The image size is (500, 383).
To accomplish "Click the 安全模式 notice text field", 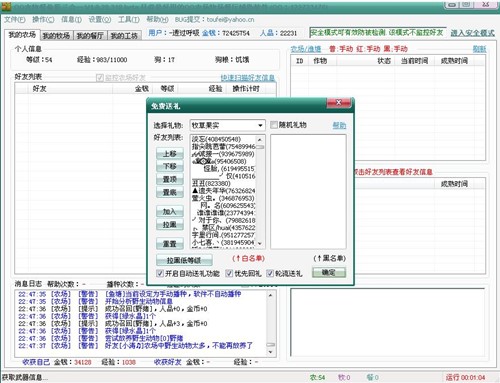I will [378, 33].
